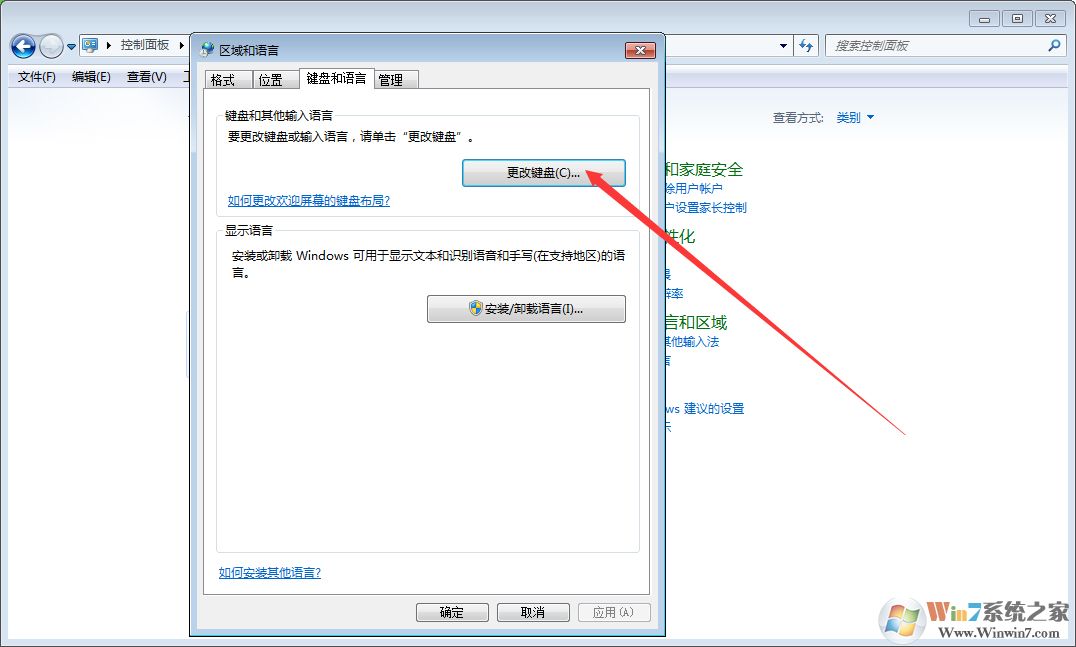Open the address bar history dropdown arrow
Screen dimensions: 1076x647
(783, 45)
